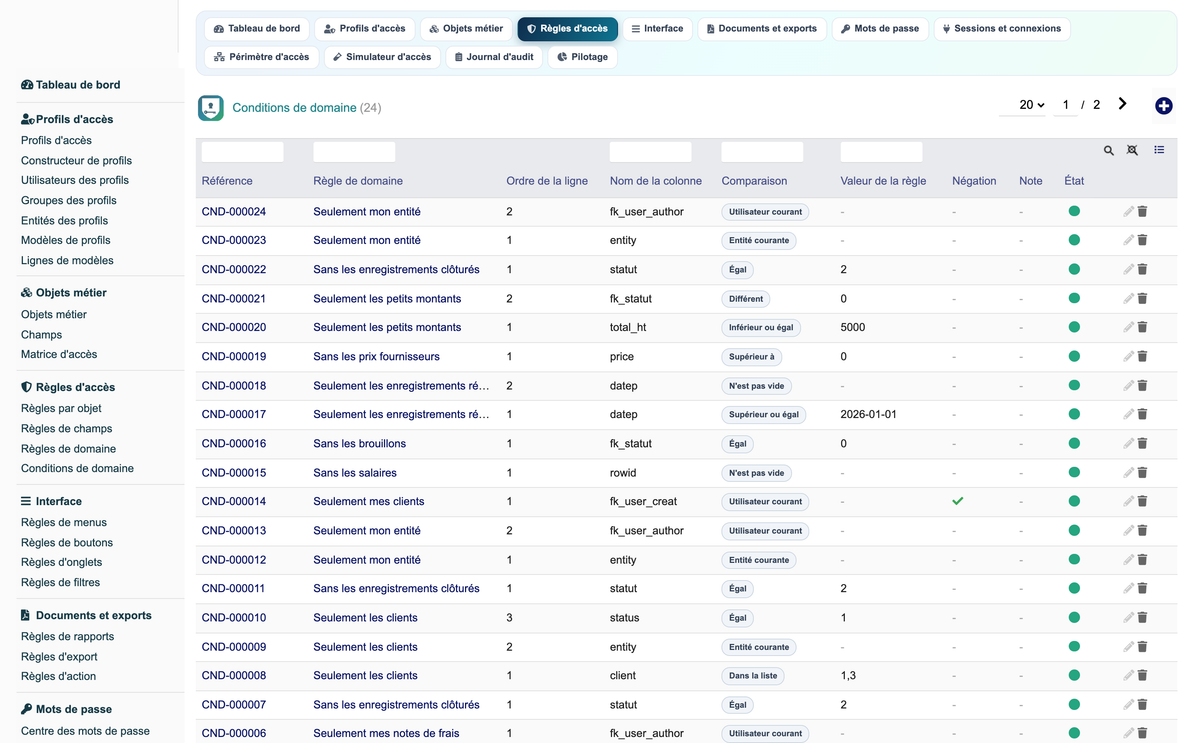
Task: Open the column selector list icon
Action: pyautogui.click(x=1159, y=150)
